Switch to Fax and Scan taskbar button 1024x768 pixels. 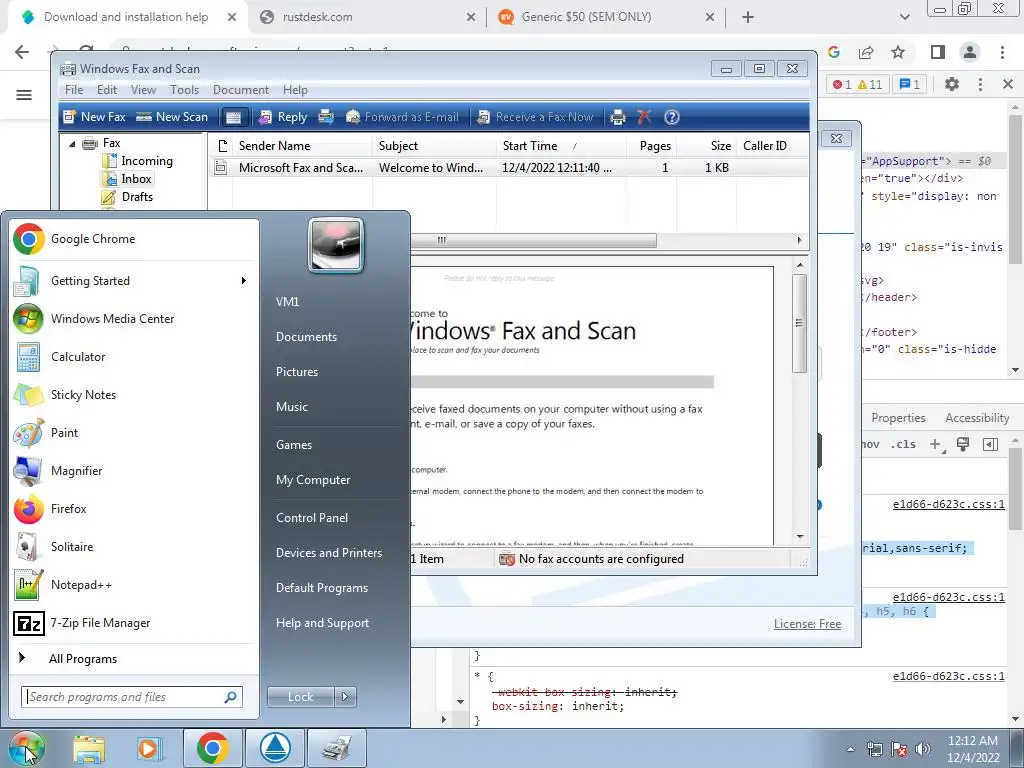tap(336, 748)
